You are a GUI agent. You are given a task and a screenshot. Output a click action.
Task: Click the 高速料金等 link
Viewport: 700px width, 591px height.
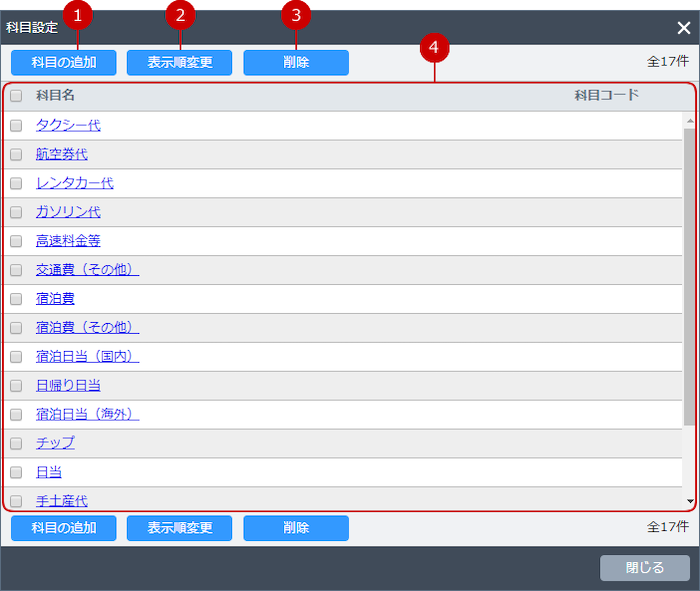[x=68, y=241]
